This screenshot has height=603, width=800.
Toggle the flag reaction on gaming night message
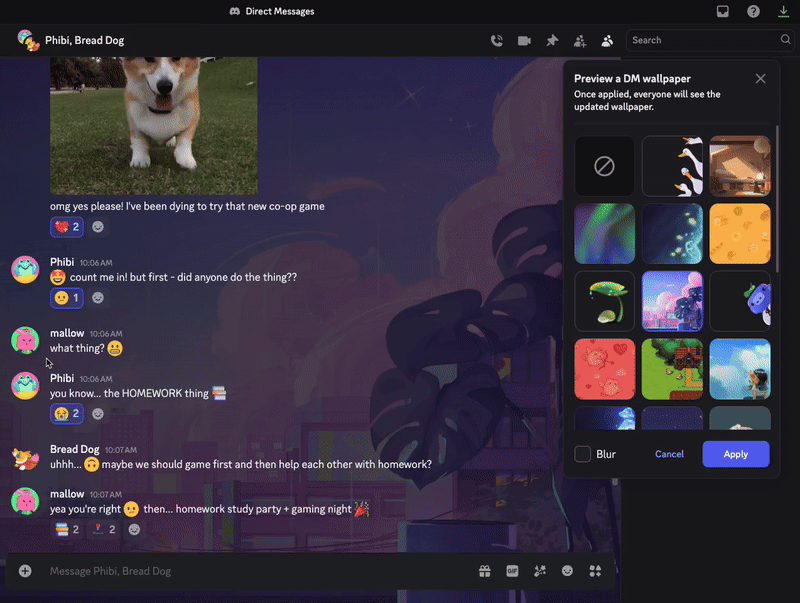pos(103,530)
